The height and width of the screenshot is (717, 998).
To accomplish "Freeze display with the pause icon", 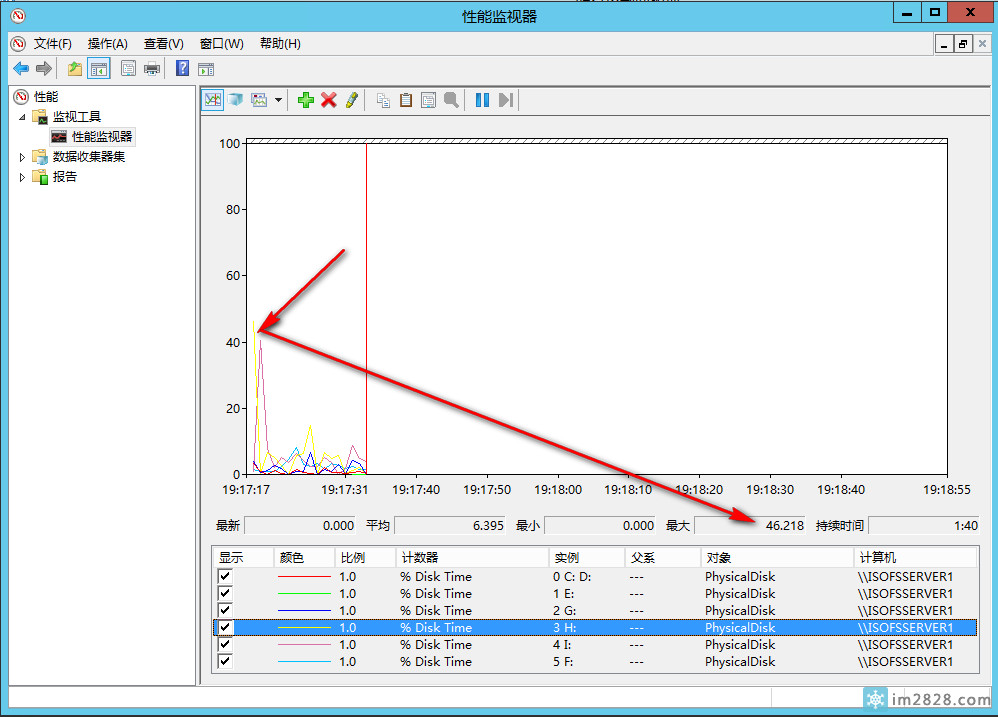I will tap(482, 100).
